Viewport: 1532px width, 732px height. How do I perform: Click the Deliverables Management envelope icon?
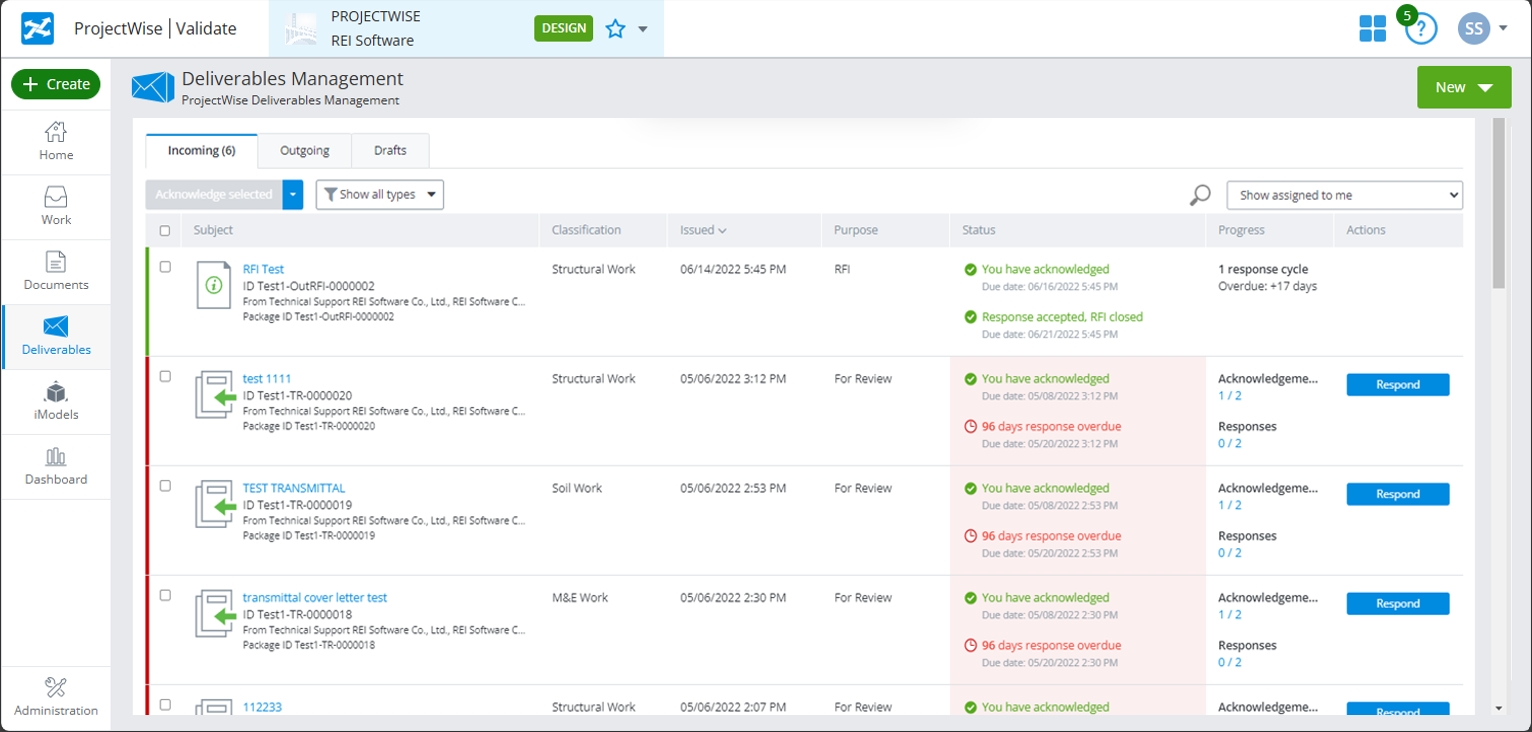pyautogui.click(x=153, y=88)
